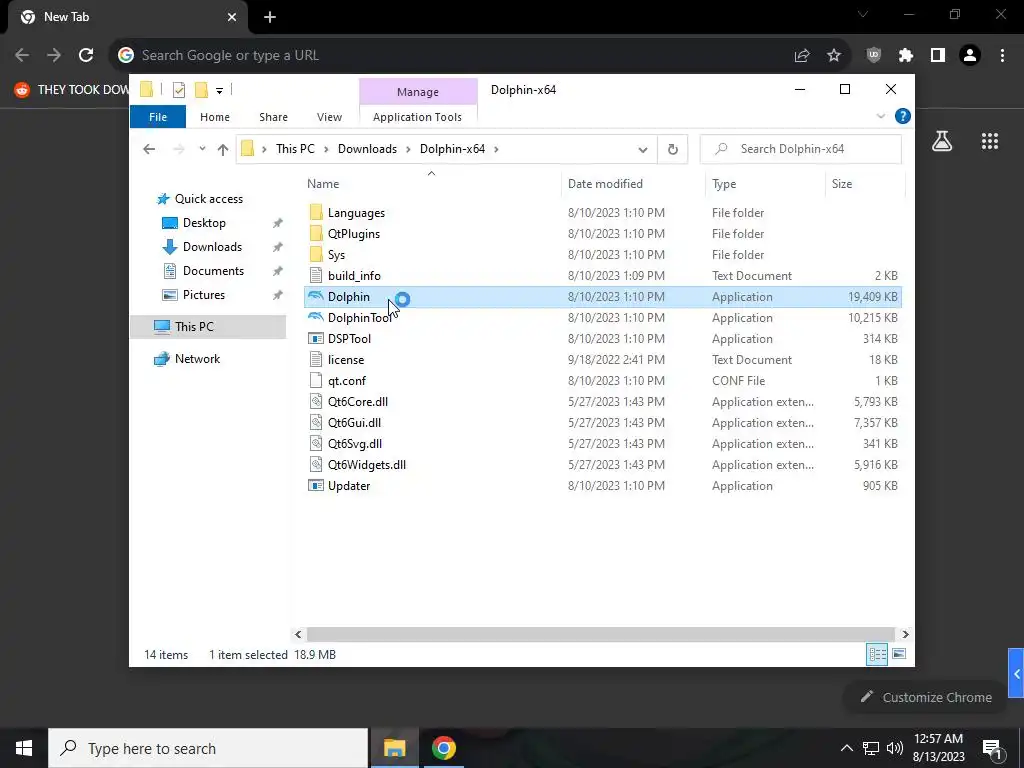Select the Qt6Widgets.dll file icon
Image resolution: width=1024 pixels, height=768 pixels.
[316, 464]
